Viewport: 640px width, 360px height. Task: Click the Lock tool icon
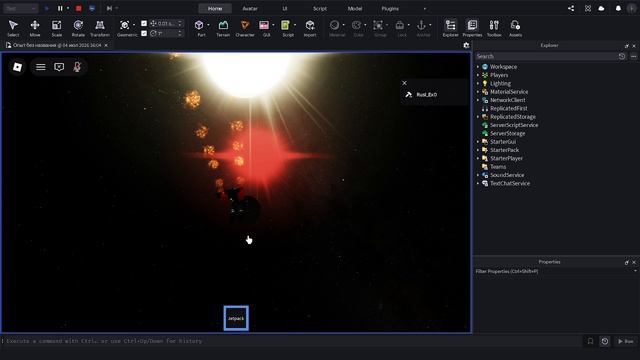pyautogui.click(x=400, y=25)
